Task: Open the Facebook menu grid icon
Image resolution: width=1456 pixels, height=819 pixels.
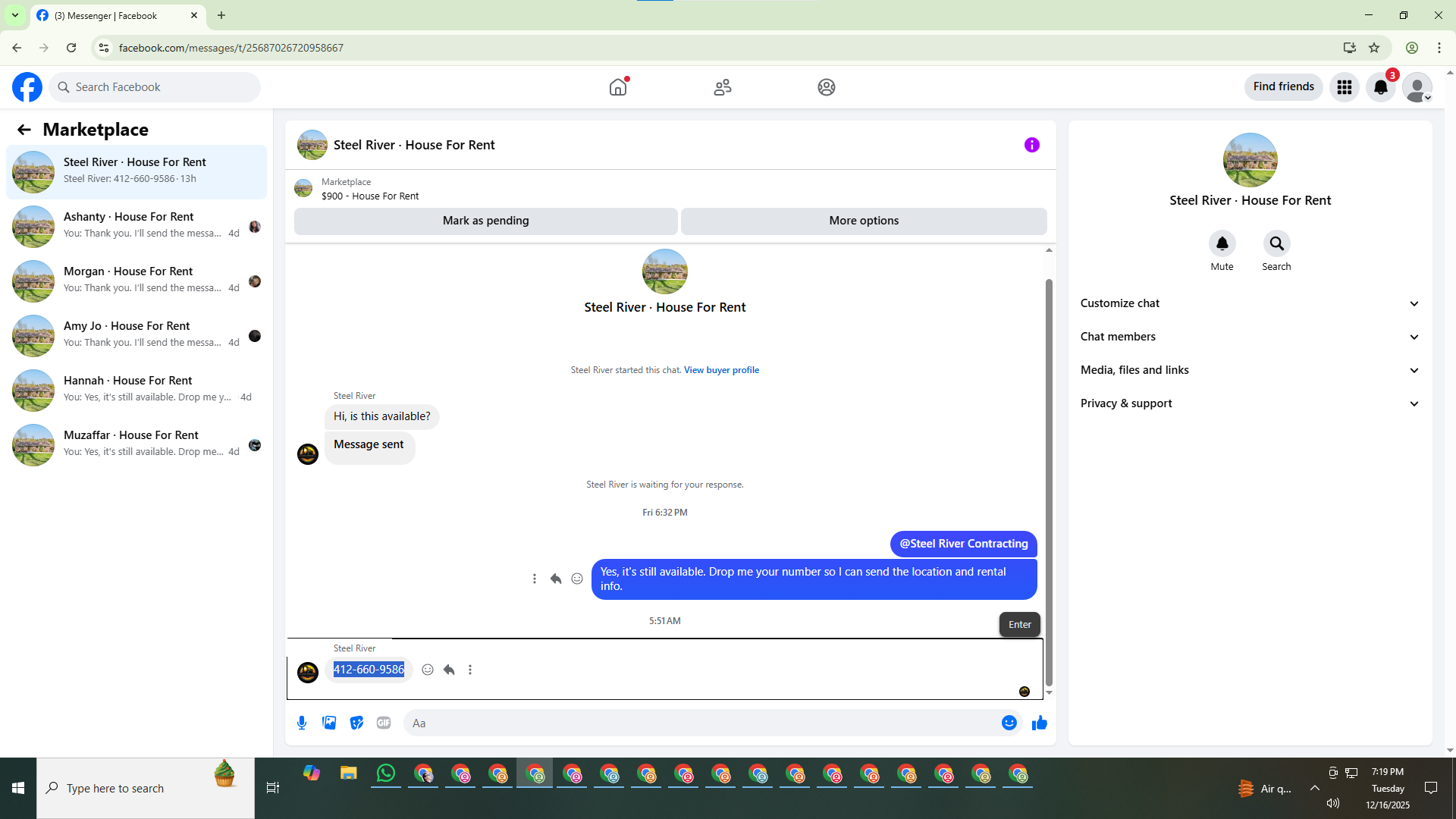Action: click(1345, 87)
